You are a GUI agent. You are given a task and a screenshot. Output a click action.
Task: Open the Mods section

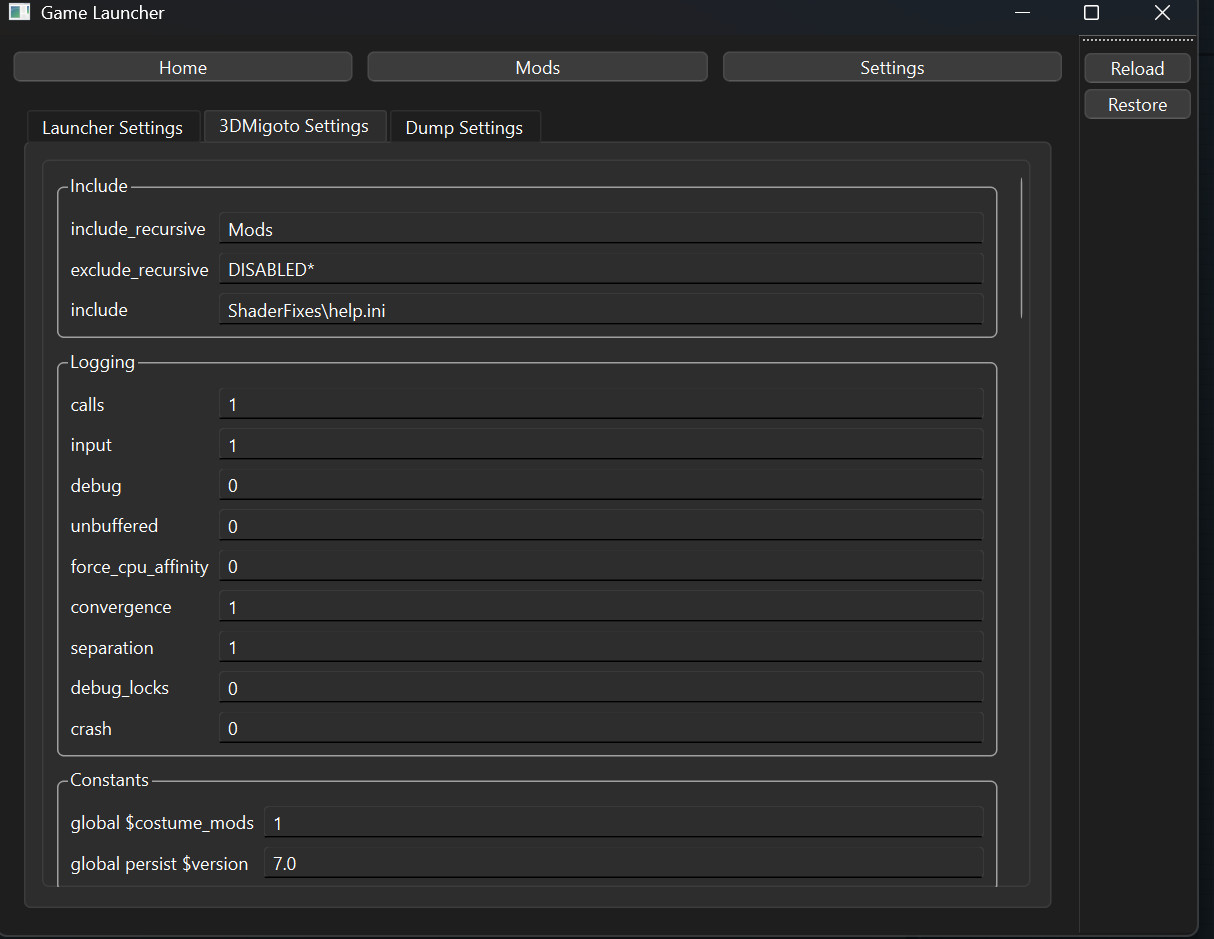pos(537,66)
